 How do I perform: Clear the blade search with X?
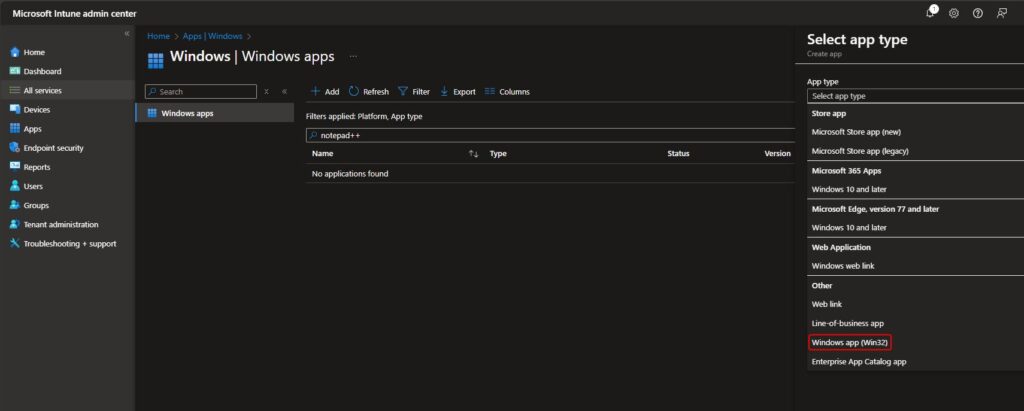pyautogui.click(x=266, y=91)
